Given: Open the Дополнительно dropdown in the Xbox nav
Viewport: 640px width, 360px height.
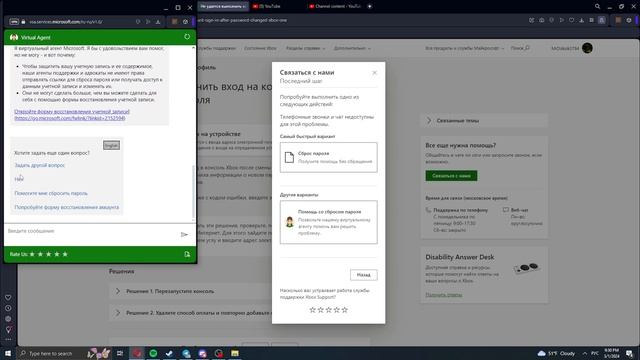Looking at the screenshot, I should click(x=352, y=48).
